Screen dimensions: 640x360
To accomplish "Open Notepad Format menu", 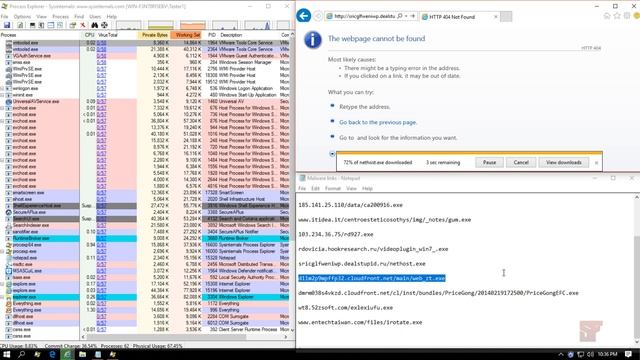I will coord(333,189).
